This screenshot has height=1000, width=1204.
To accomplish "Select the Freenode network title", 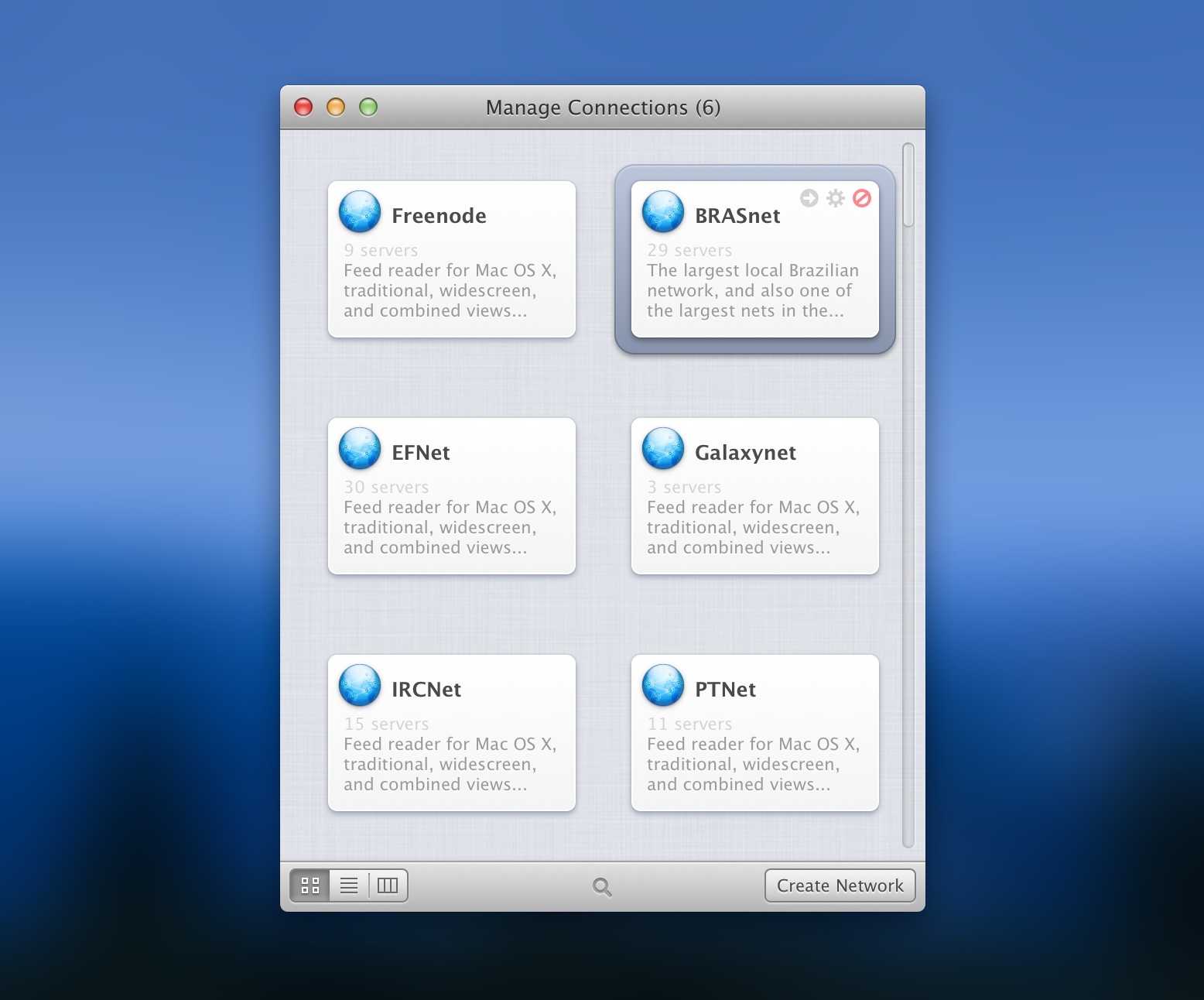I will point(439,216).
